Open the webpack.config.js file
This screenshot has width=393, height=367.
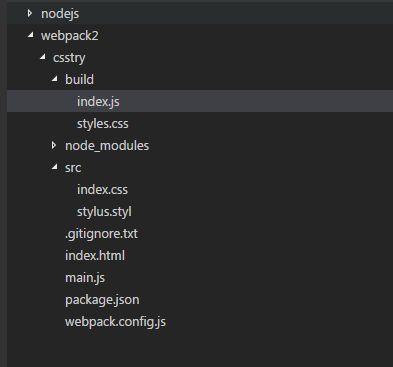pyautogui.click(x=115, y=322)
